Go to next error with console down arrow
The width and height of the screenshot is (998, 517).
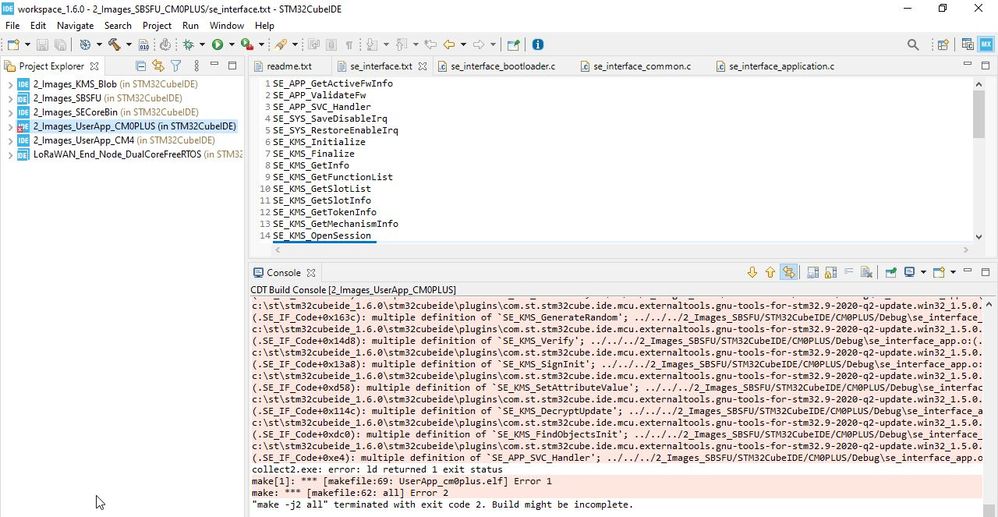(752, 273)
